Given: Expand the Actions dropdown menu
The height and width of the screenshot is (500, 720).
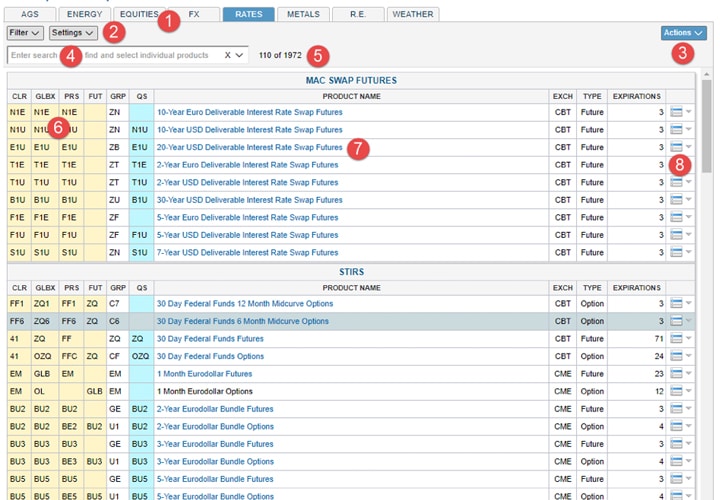Looking at the screenshot, I should coord(683,33).
